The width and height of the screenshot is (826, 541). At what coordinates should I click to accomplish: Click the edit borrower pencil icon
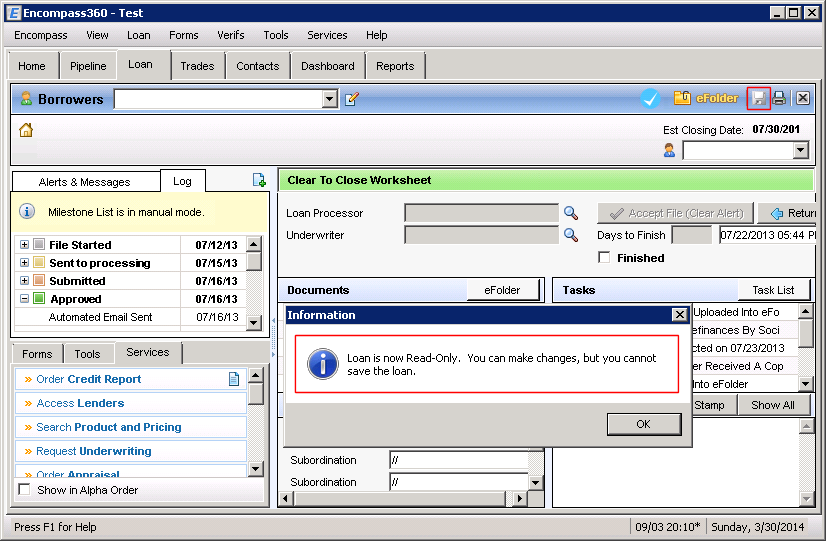(x=352, y=99)
